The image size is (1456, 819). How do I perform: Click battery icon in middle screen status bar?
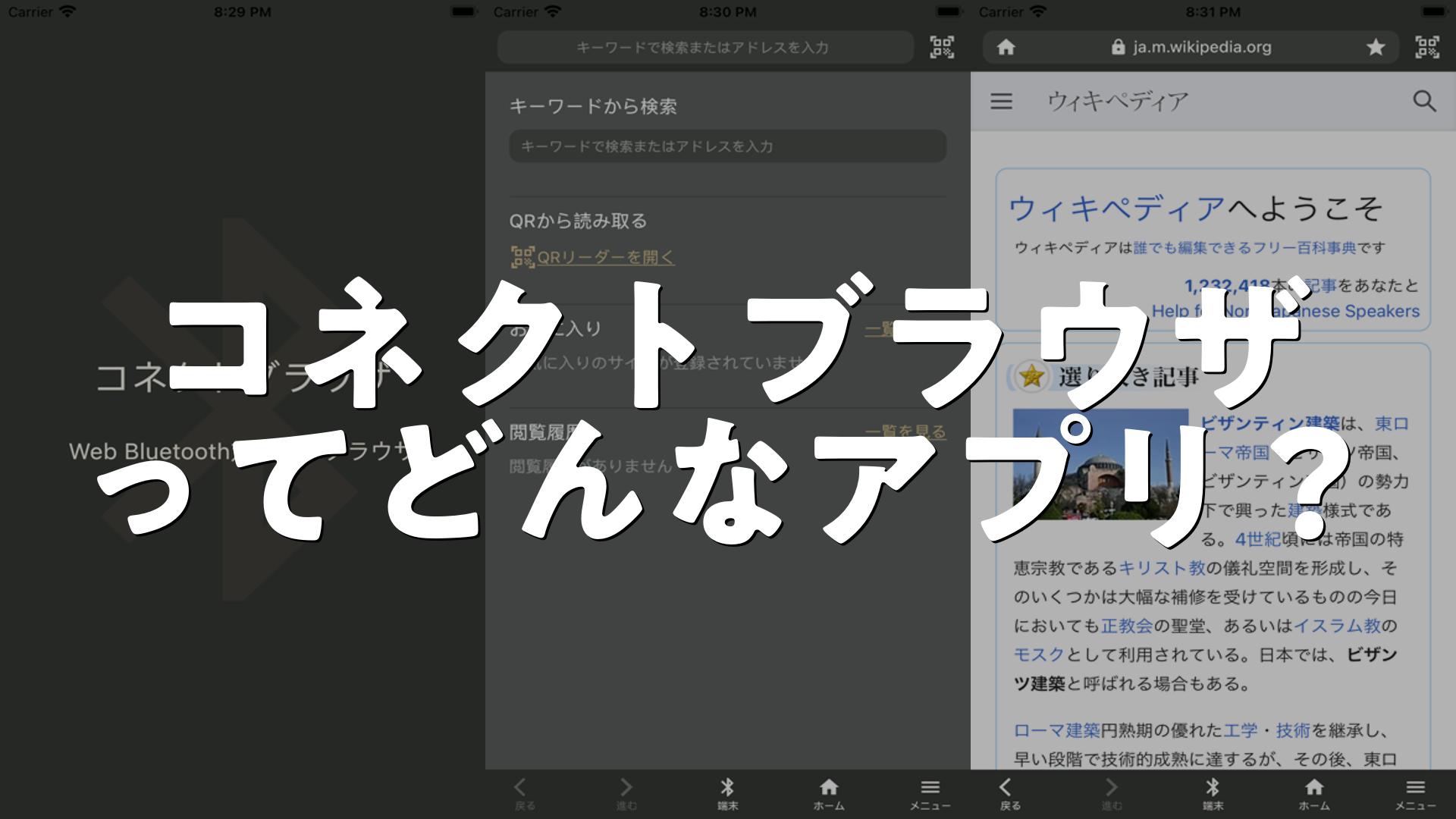(949, 12)
